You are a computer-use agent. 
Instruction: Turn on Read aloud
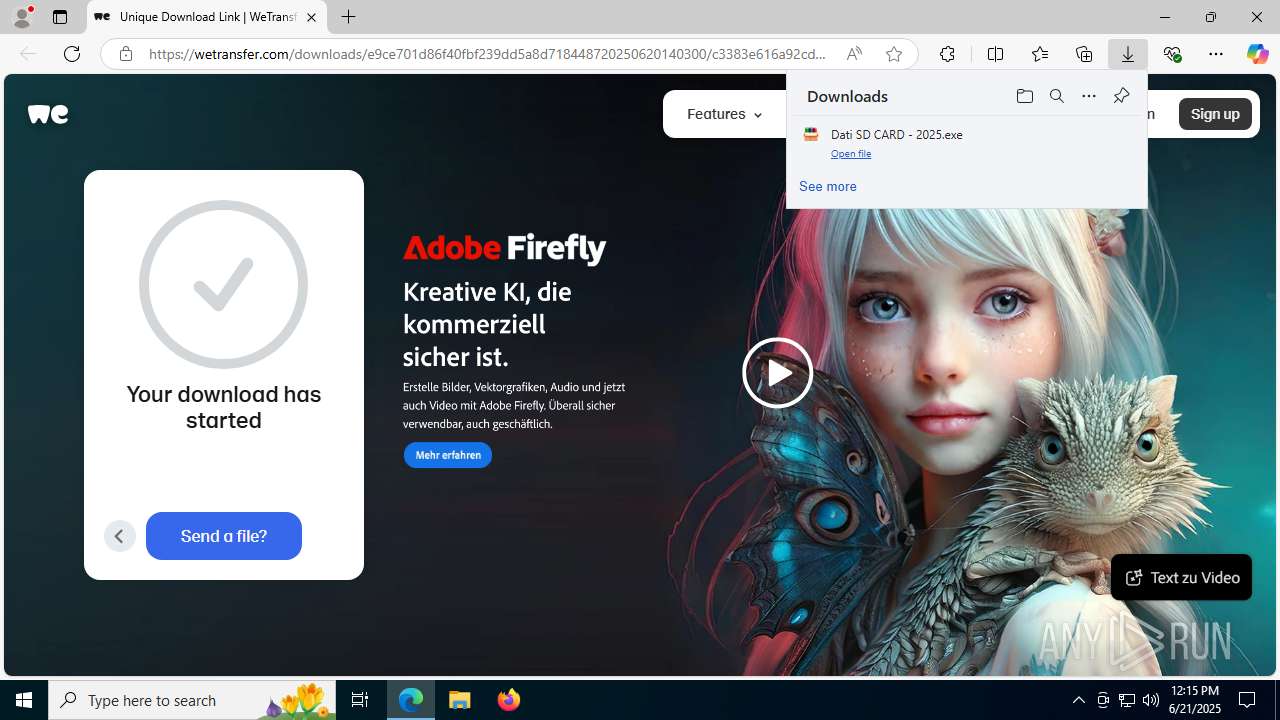coord(854,54)
